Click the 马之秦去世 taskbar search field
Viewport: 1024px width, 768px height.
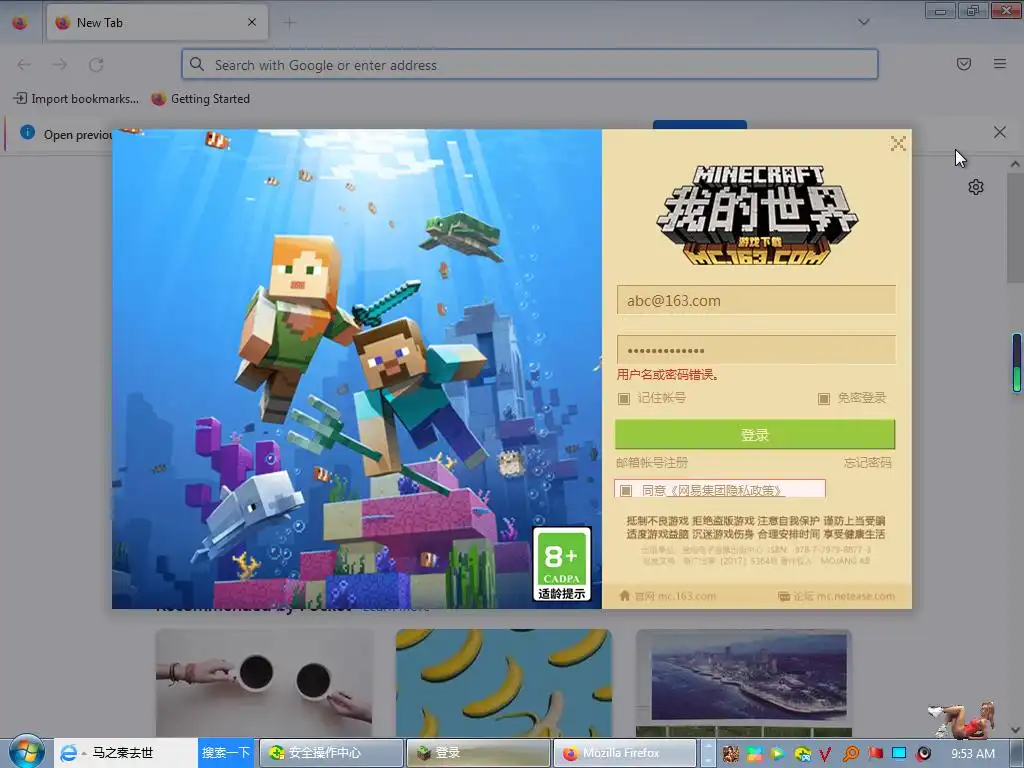143,753
